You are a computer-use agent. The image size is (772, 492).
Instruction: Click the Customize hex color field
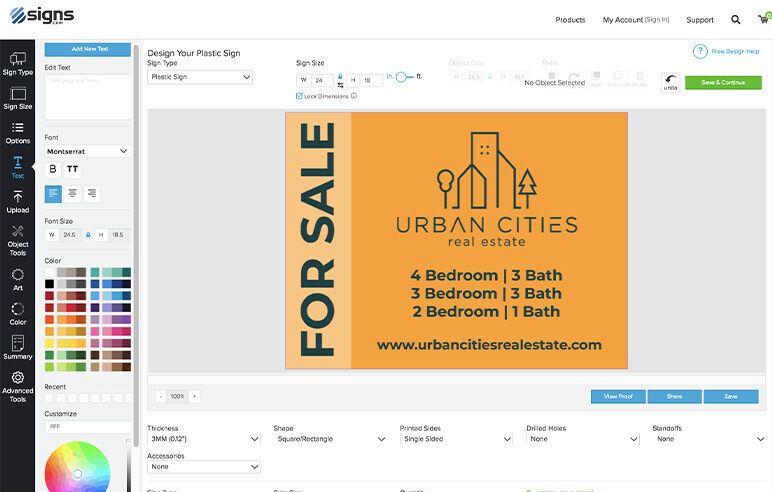[88, 426]
